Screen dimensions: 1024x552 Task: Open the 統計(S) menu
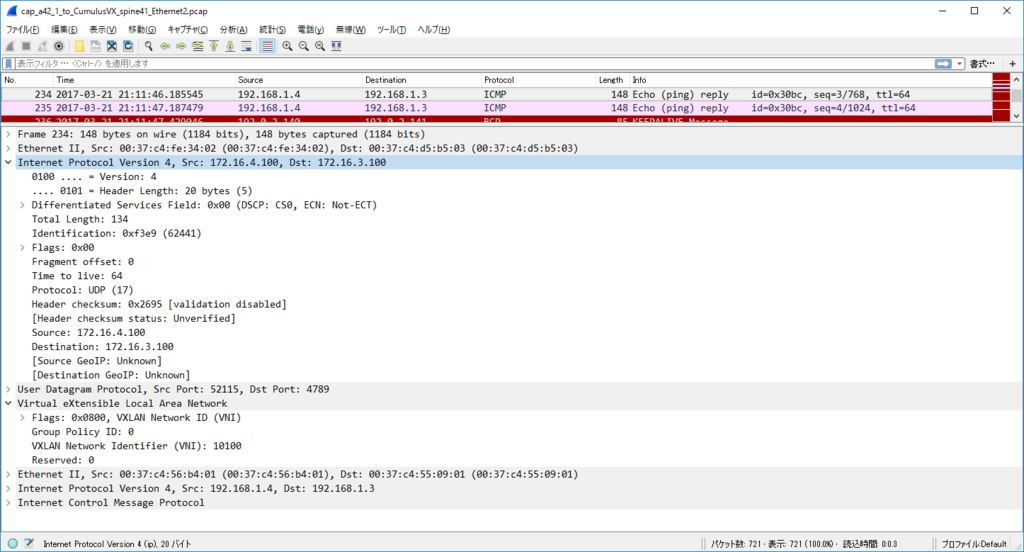click(x=272, y=29)
